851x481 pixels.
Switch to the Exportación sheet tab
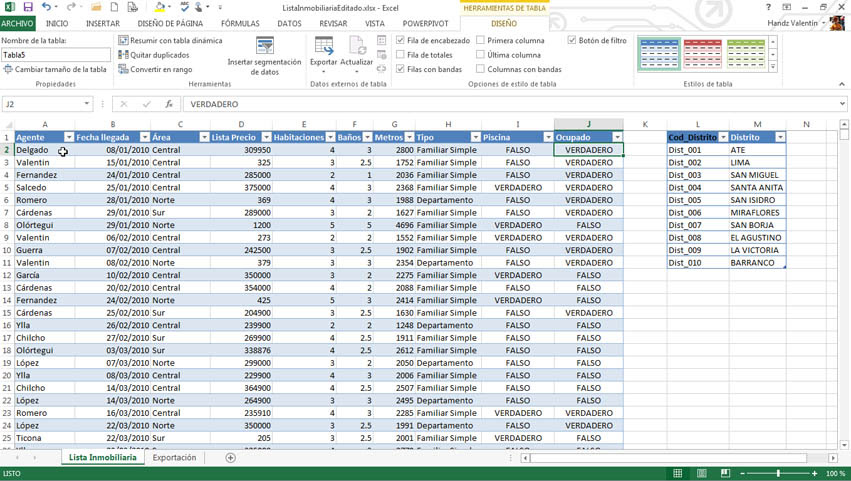[174, 458]
